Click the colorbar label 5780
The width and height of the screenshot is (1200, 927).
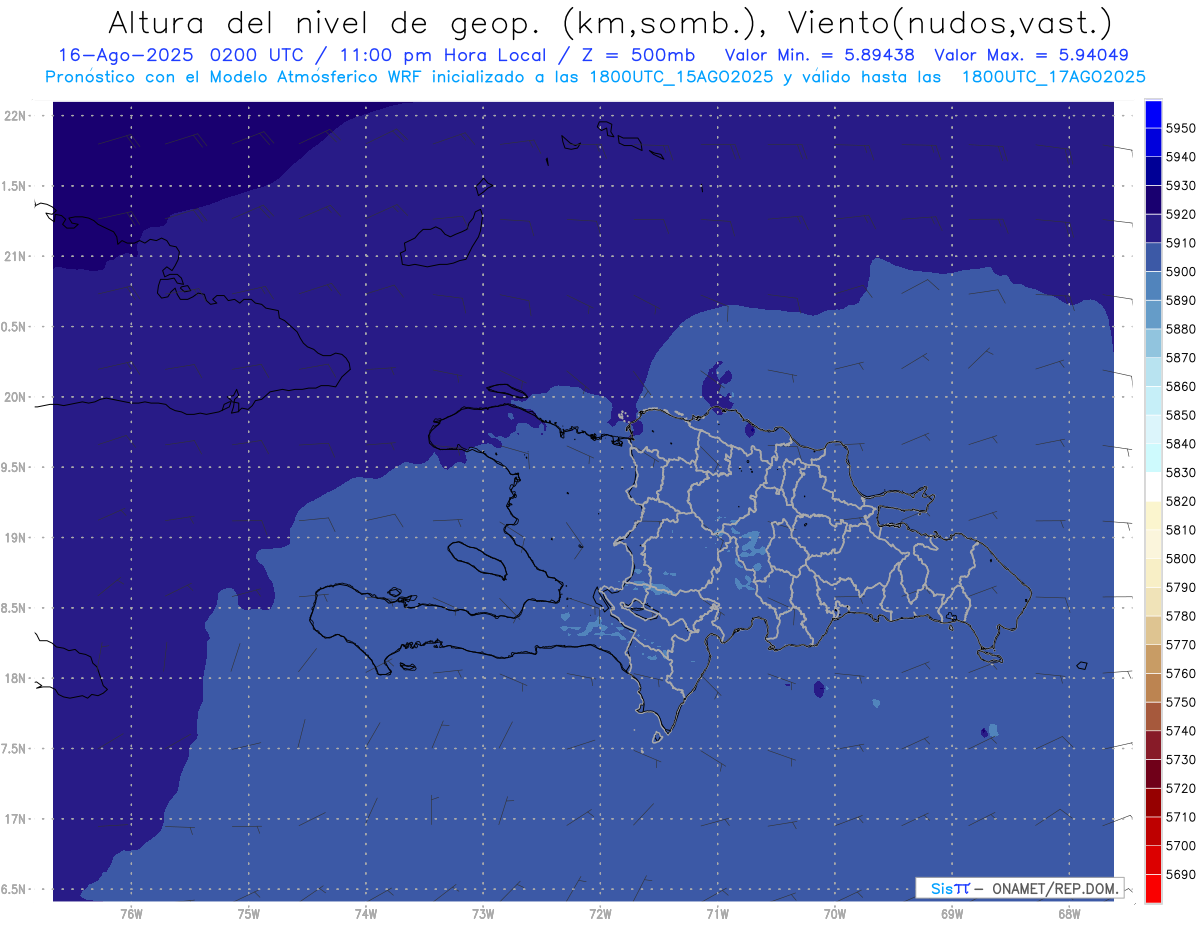tap(1180, 616)
